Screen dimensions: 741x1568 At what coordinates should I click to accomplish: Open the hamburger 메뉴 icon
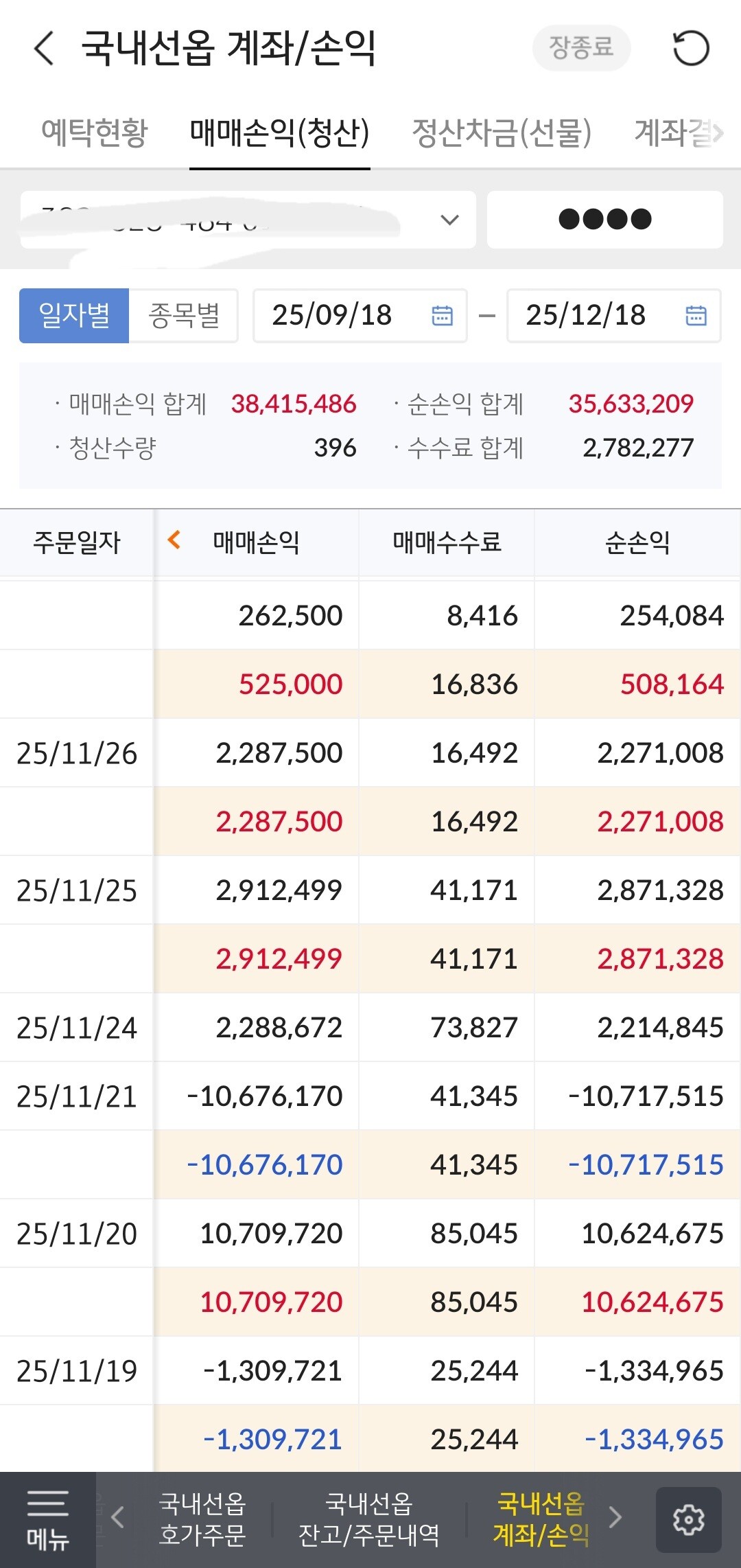[47, 1519]
